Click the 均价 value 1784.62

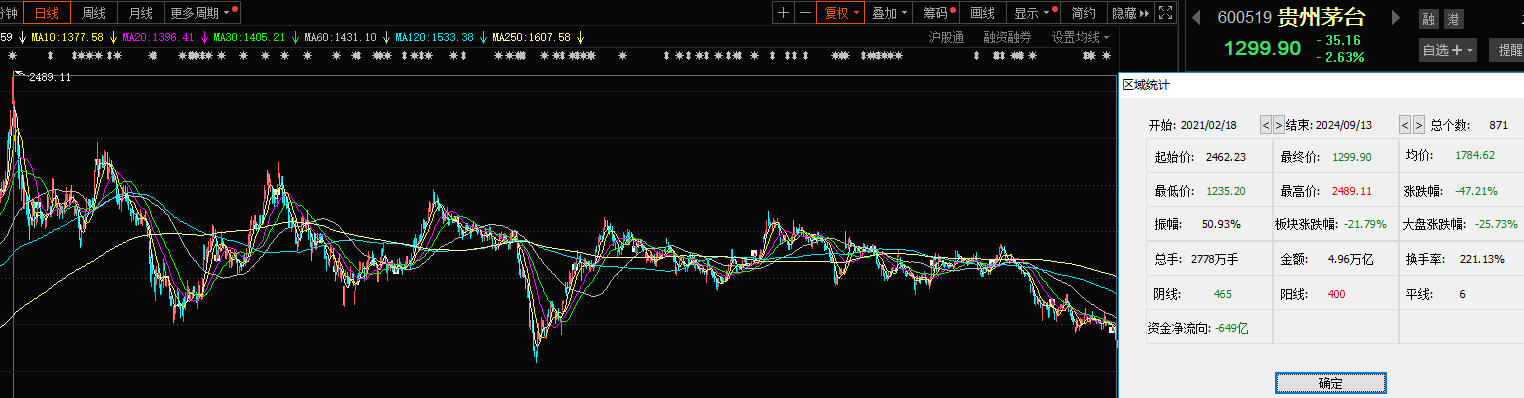click(1474, 155)
